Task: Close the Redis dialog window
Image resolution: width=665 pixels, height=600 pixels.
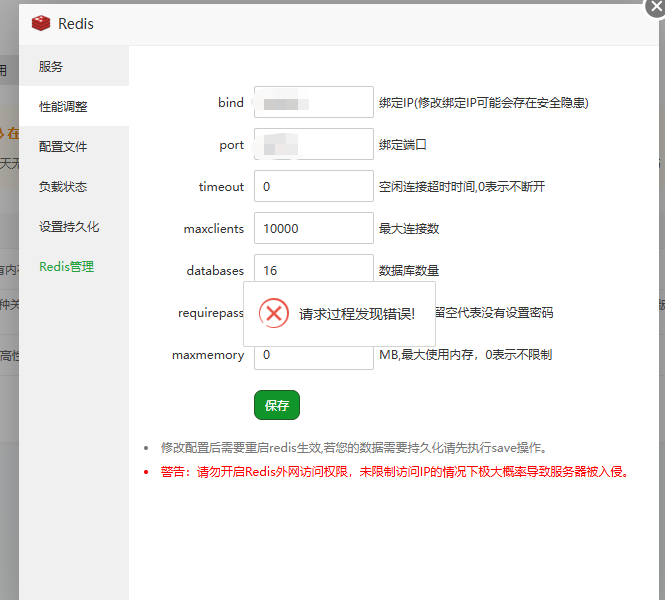Action: [x=655, y=8]
